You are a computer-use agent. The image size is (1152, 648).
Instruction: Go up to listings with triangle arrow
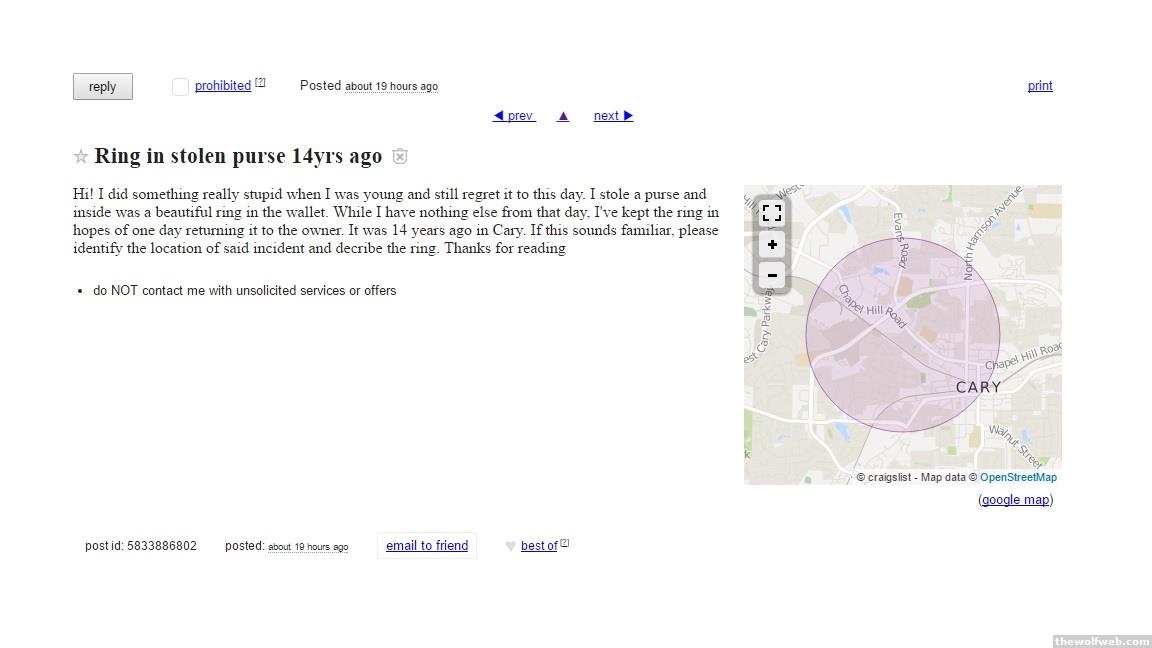point(563,116)
